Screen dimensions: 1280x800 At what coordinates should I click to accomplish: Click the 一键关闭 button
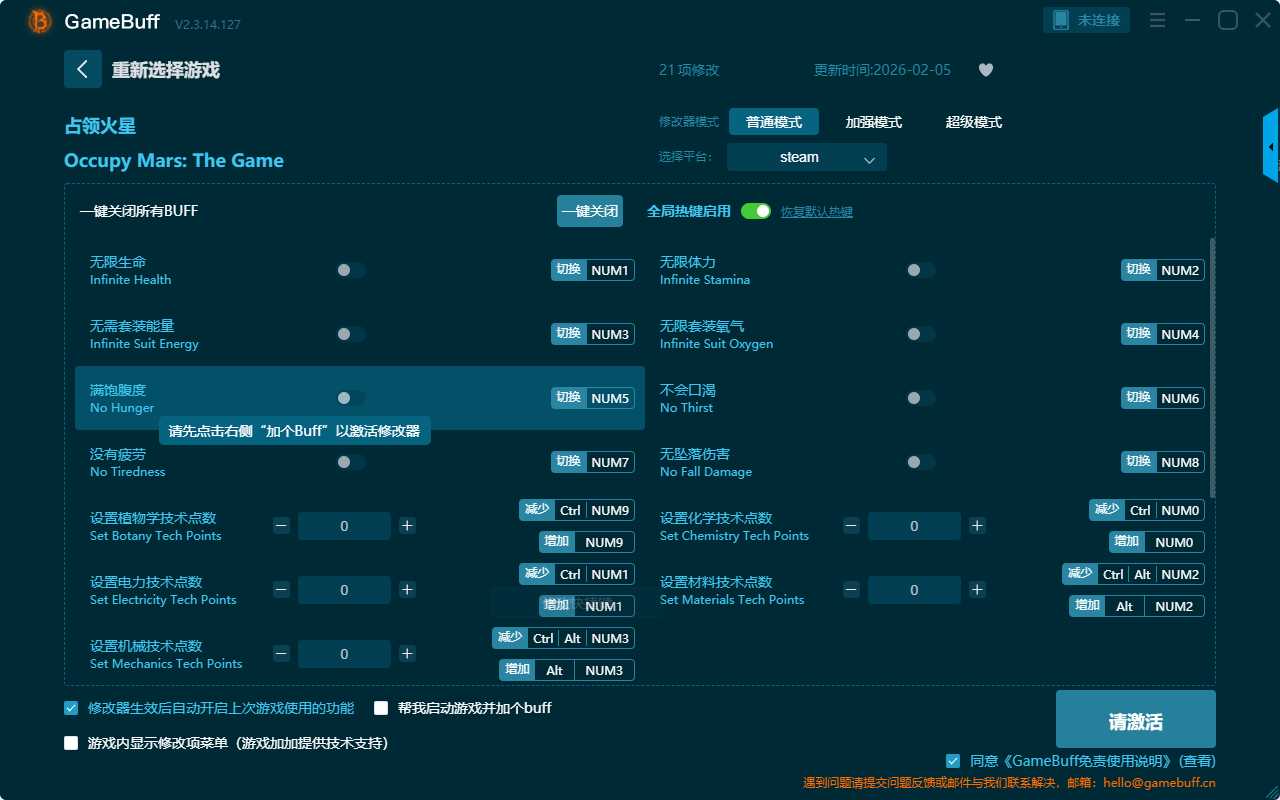590,211
